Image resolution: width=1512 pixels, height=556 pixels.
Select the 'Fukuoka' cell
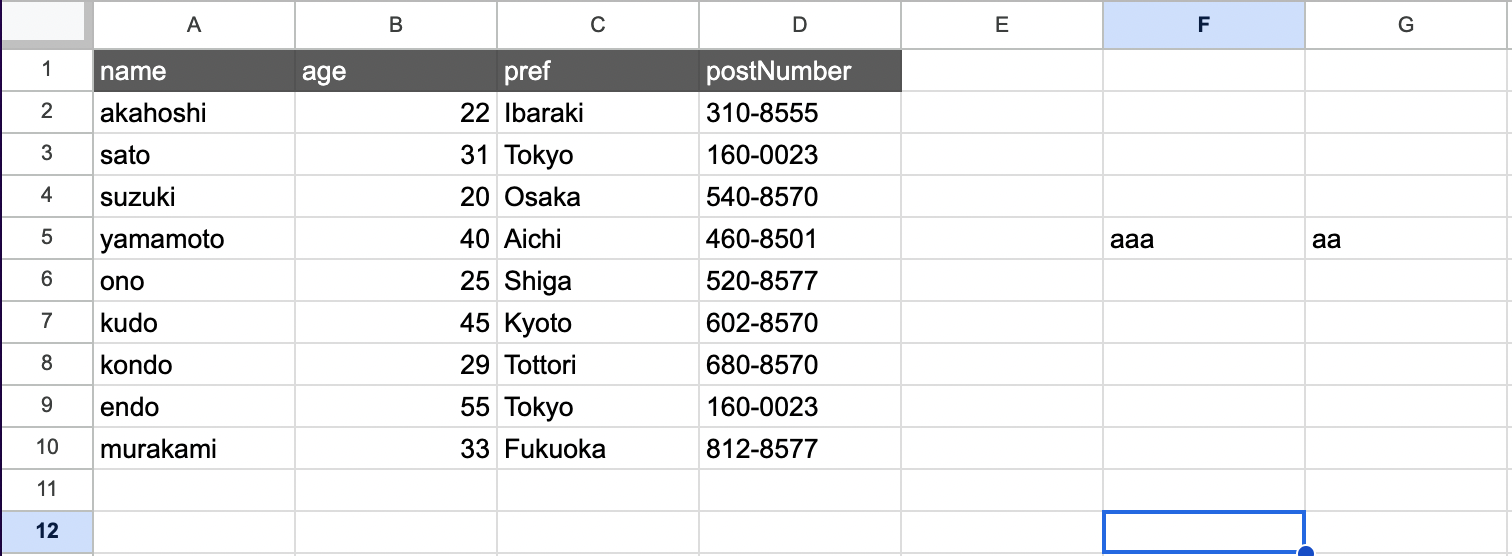tap(598, 449)
